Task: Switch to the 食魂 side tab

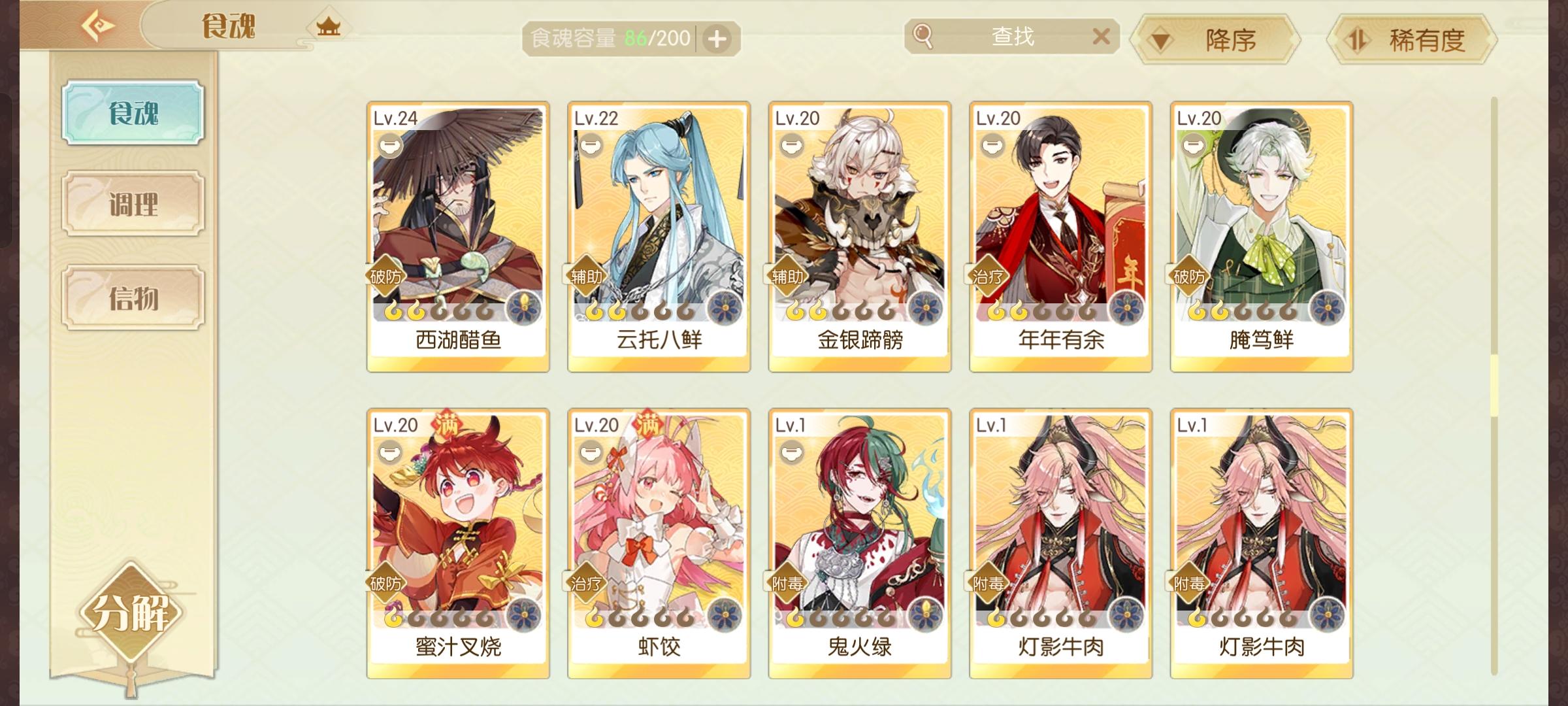Action: click(133, 112)
